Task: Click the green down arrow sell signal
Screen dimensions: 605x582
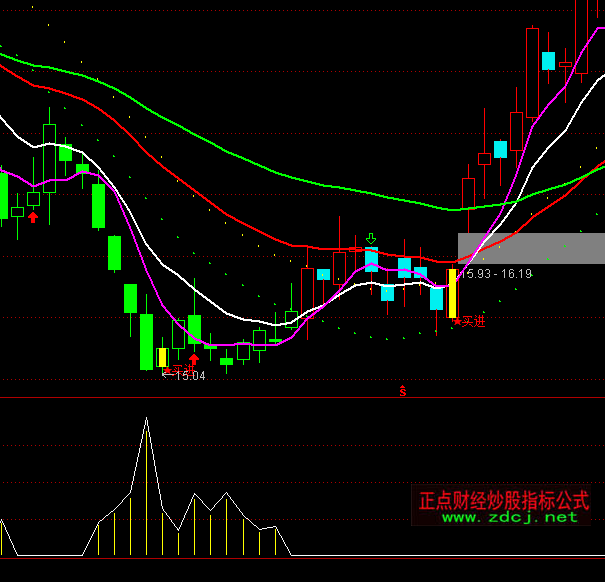Action: [371, 239]
